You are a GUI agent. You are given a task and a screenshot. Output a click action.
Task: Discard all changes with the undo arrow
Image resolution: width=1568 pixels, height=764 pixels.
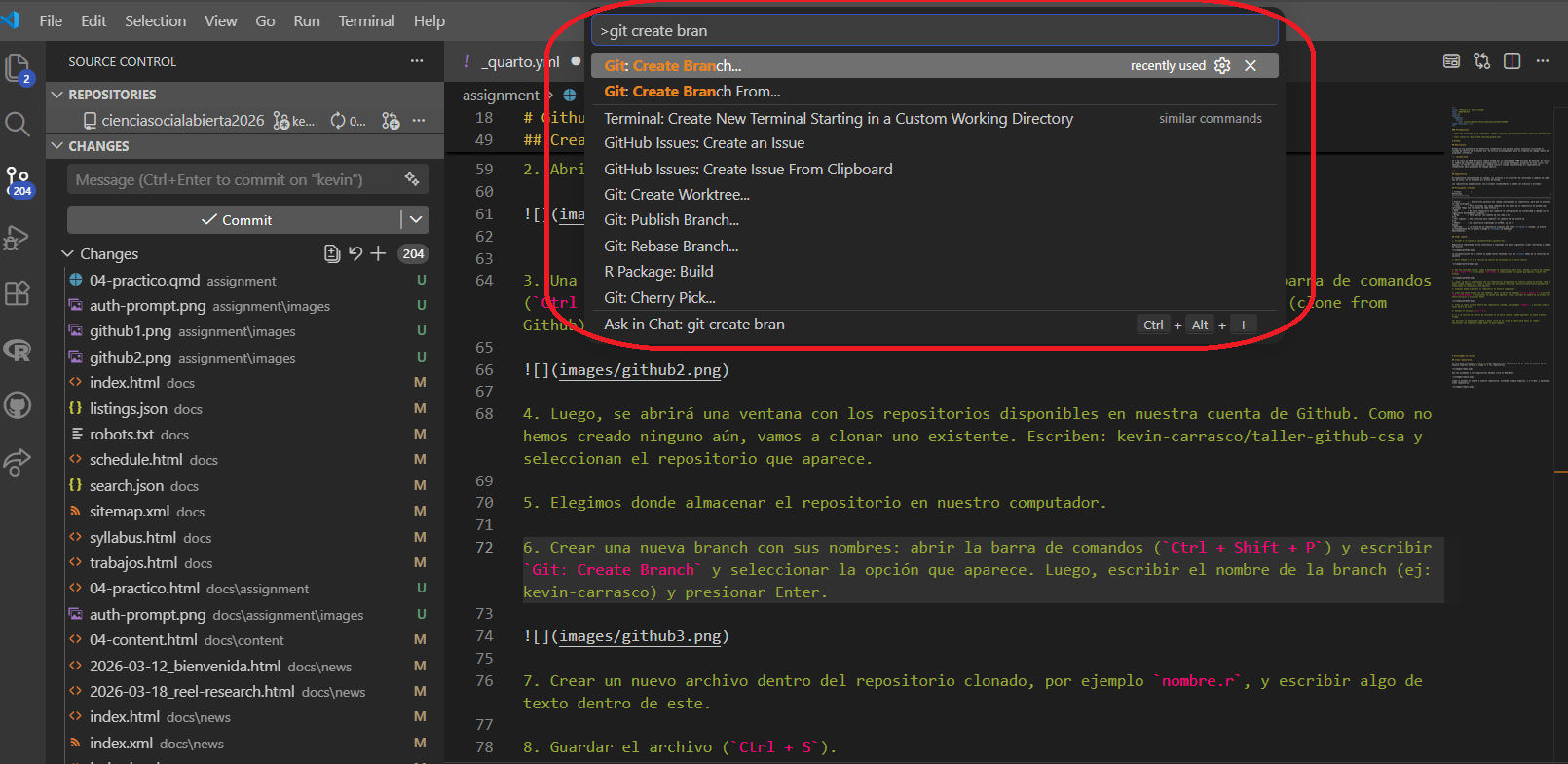coord(355,253)
